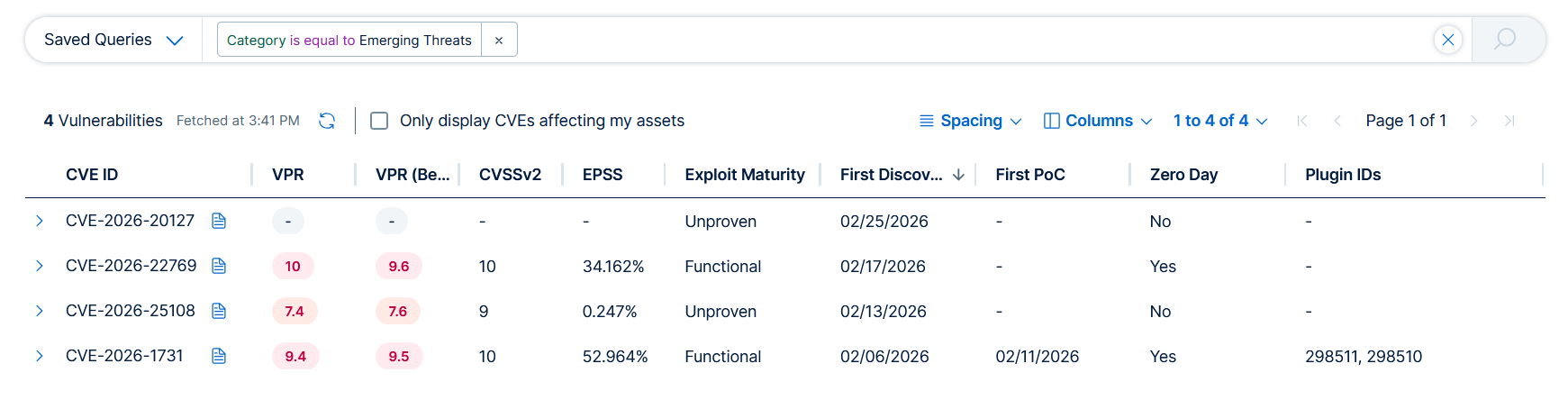Screen dimensions: 1568x409
Task: Toggle sort arrow on First Discovered column
Action: click(x=958, y=175)
